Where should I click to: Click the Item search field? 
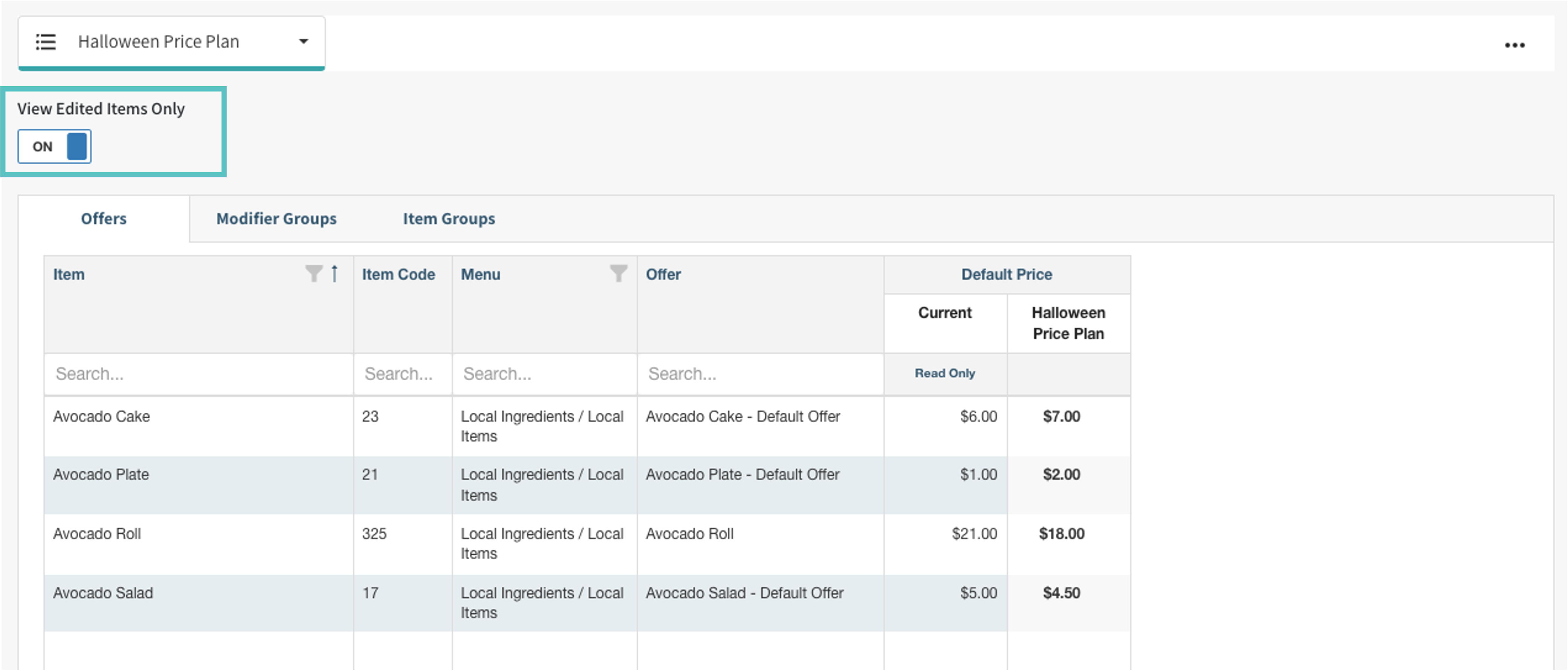pyautogui.click(x=198, y=374)
